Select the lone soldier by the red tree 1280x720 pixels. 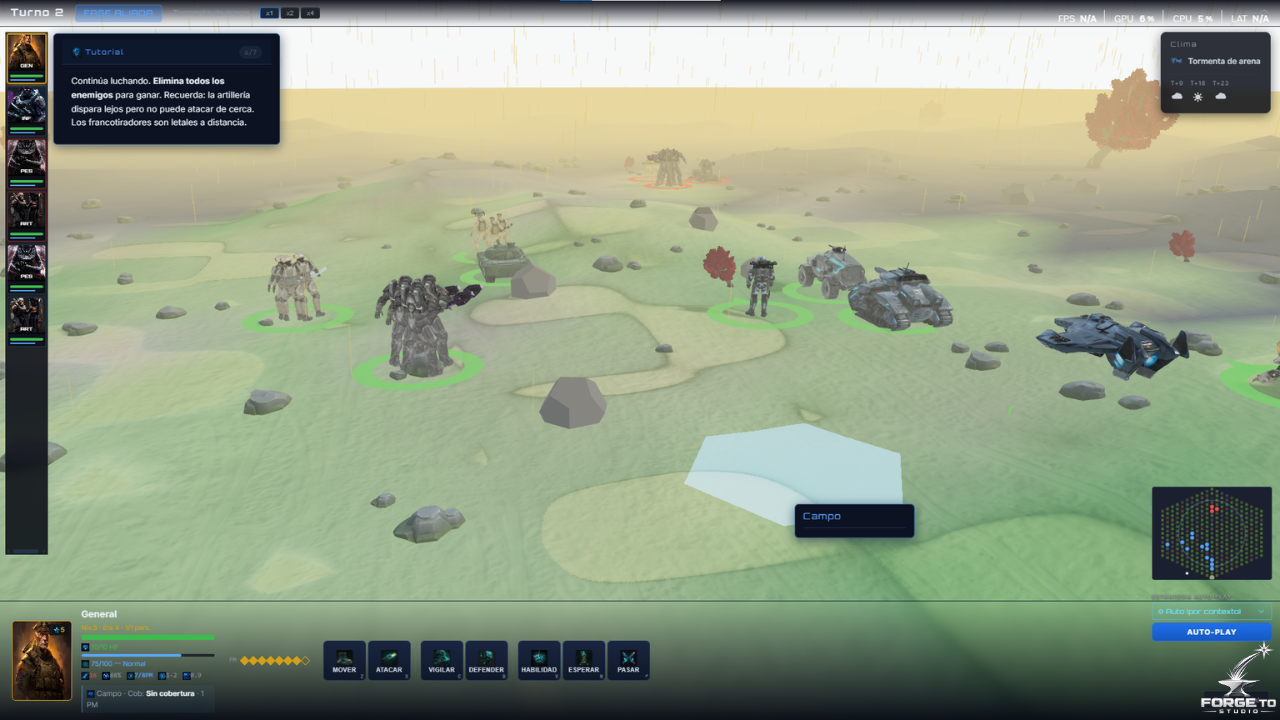pyautogui.click(x=760, y=288)
